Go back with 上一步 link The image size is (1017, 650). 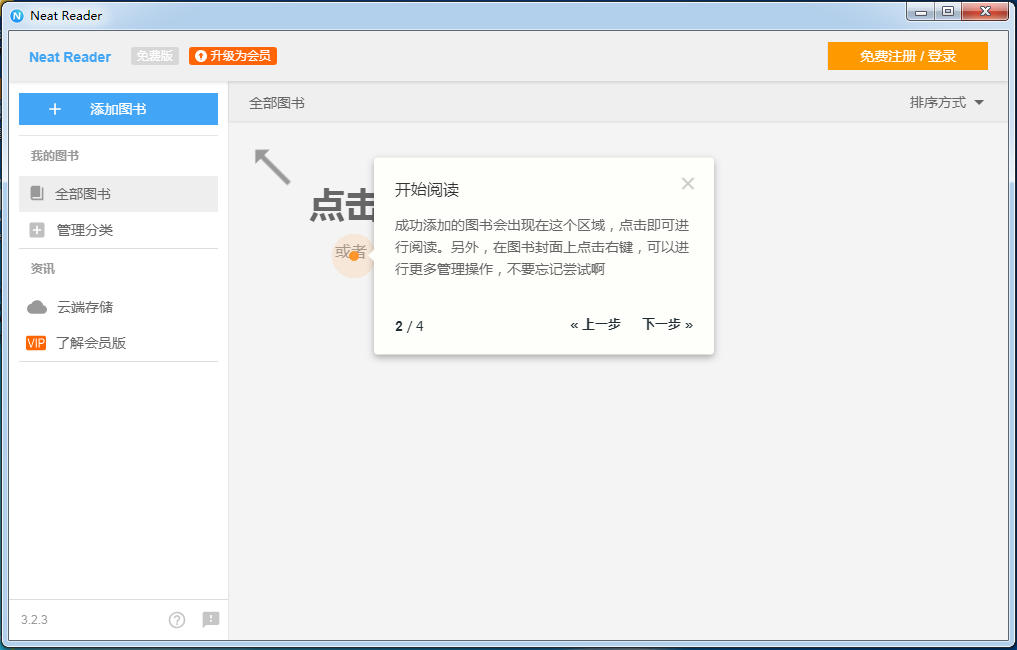pyautogui.click(x=595, y=325)
